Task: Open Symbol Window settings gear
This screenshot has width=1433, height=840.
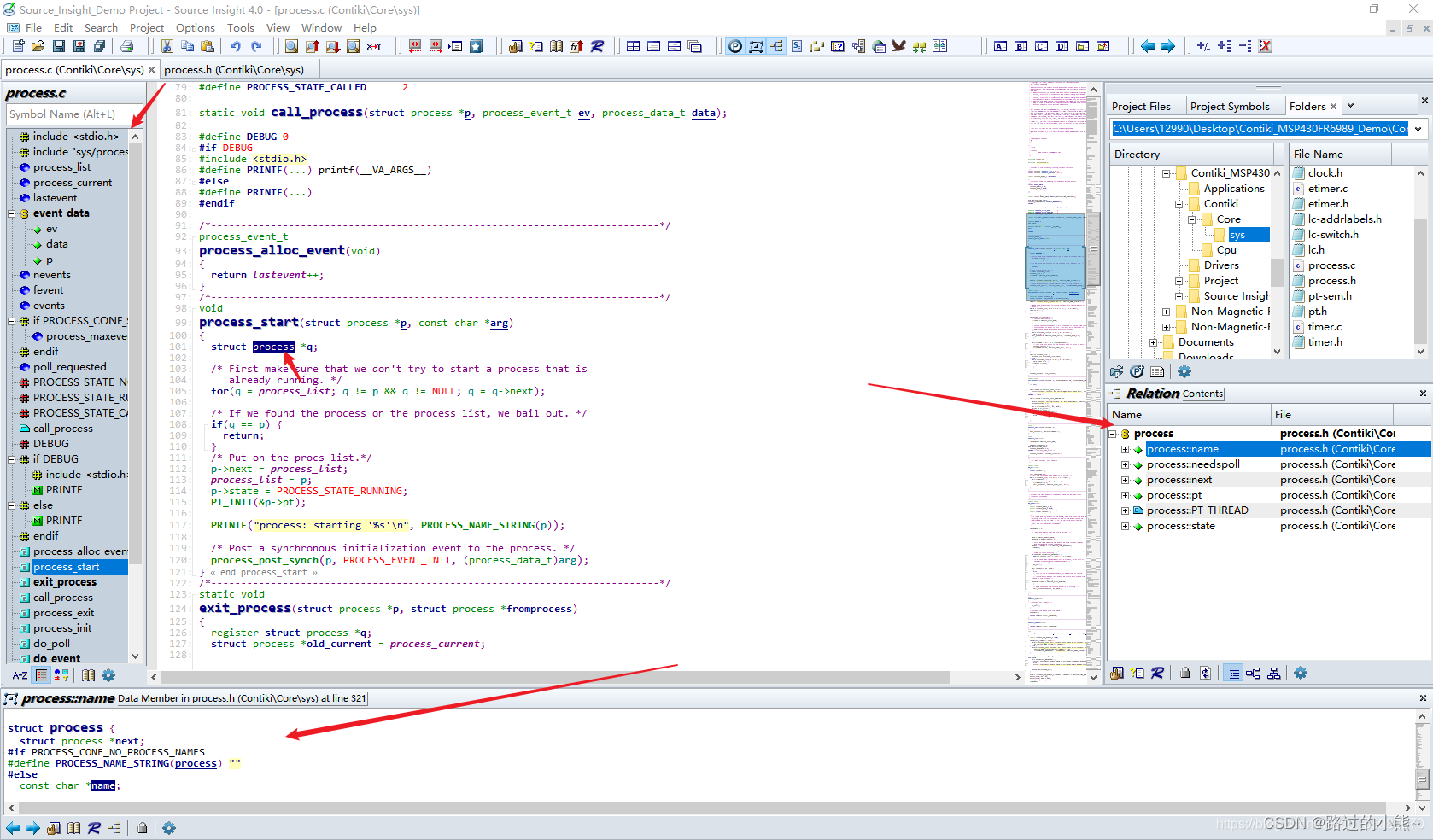Action: click(108, 675)
